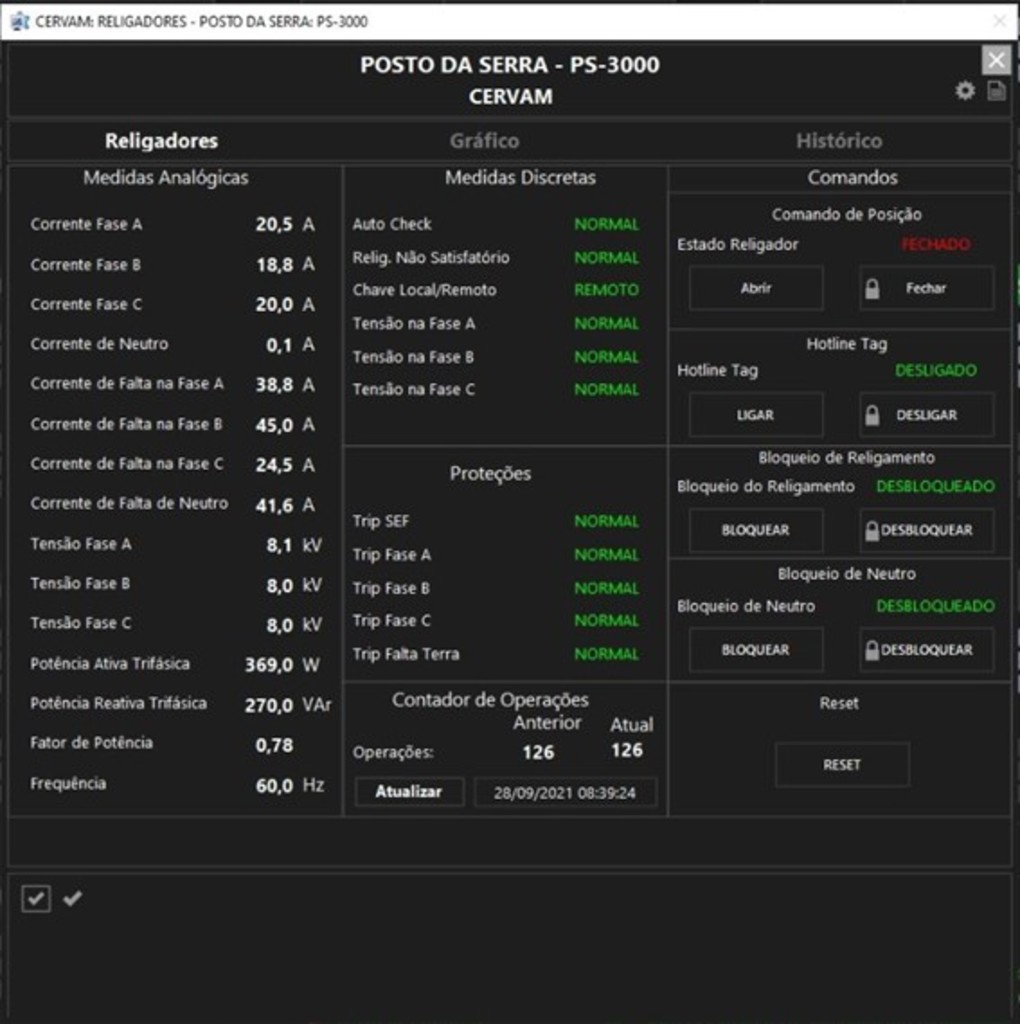Select the Religadores tab

(161, 141)
